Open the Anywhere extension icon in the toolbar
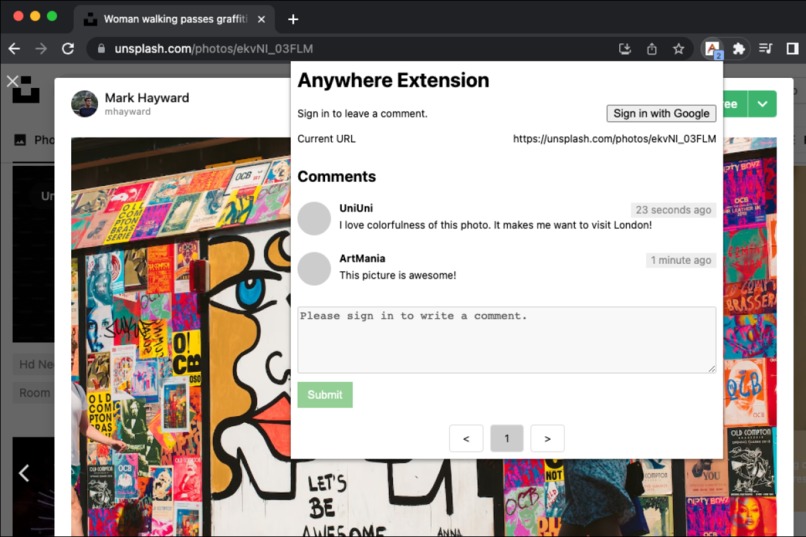The image size is (806, 537). (713, 49)
